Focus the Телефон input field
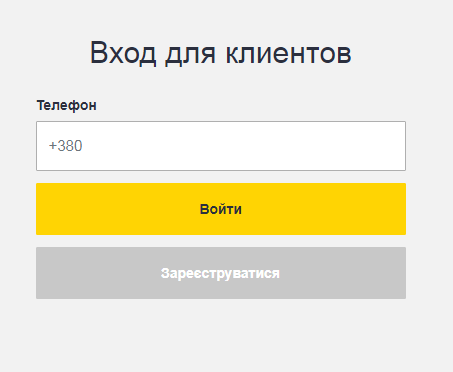This screenshot has height=372, width=453. pos(221,146)
